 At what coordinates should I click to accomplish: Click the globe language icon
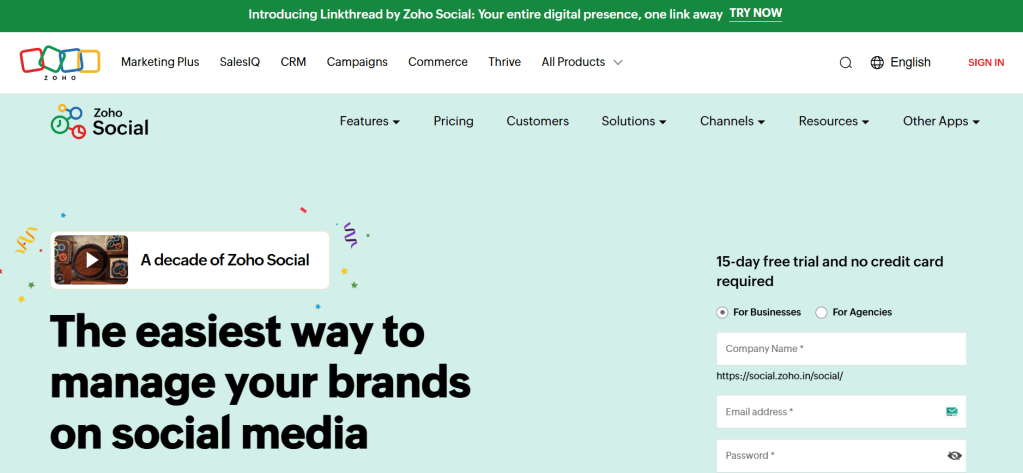pos(877,63)
